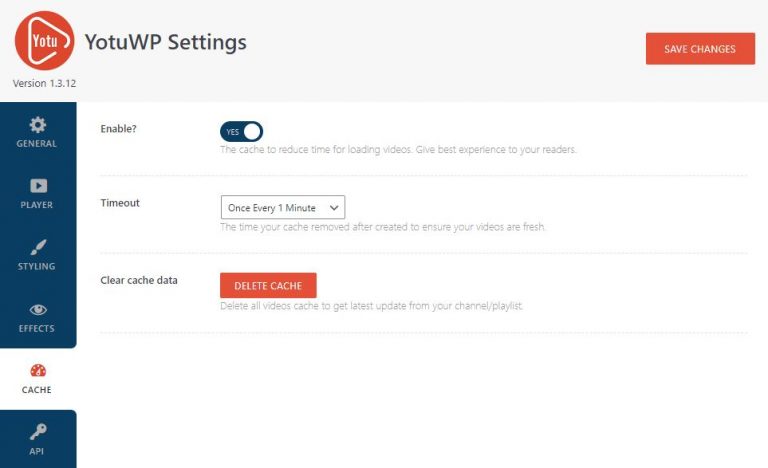Click the "Enable?" field label
This screenshot has height=468, width=768.
[119, 129]
